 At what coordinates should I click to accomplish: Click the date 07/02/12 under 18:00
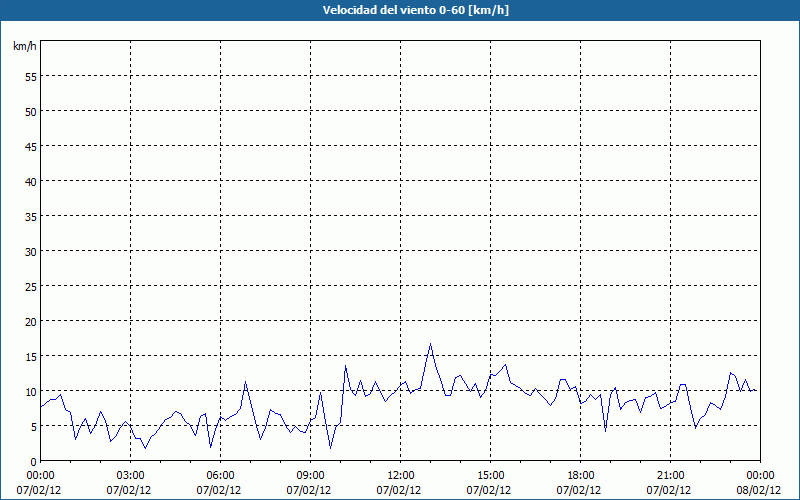click(579, 490)
